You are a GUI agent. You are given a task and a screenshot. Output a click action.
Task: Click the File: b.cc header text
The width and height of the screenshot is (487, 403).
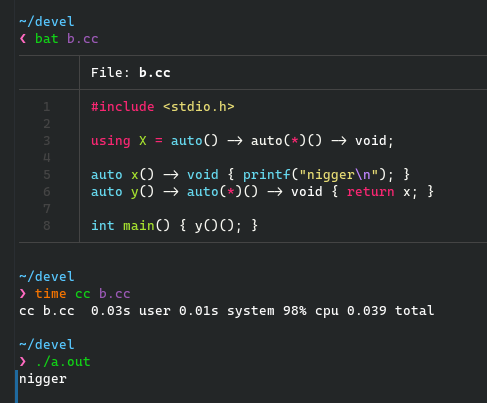click(x=131, y=73)
